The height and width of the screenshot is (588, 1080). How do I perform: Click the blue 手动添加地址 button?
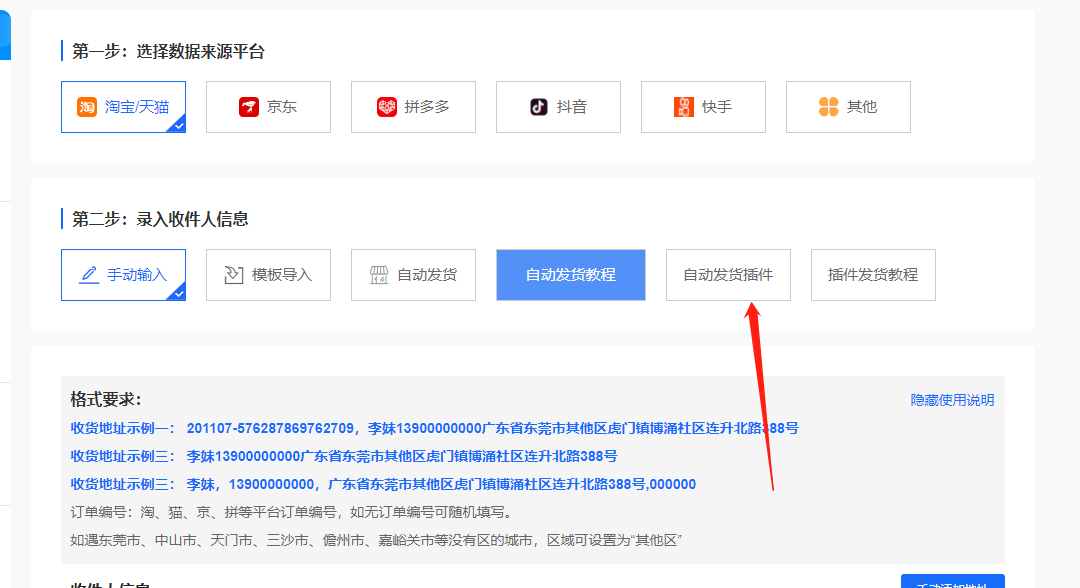tap(952, 582)
